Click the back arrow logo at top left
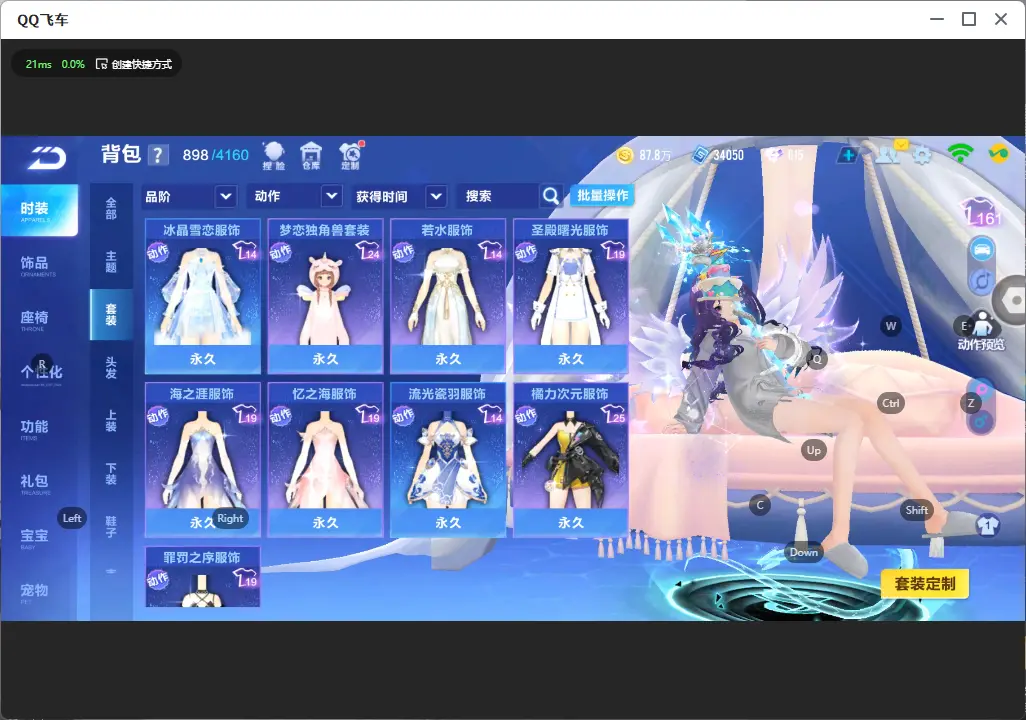The width and height of the screenshot is (1026, 720). [46, 158]
